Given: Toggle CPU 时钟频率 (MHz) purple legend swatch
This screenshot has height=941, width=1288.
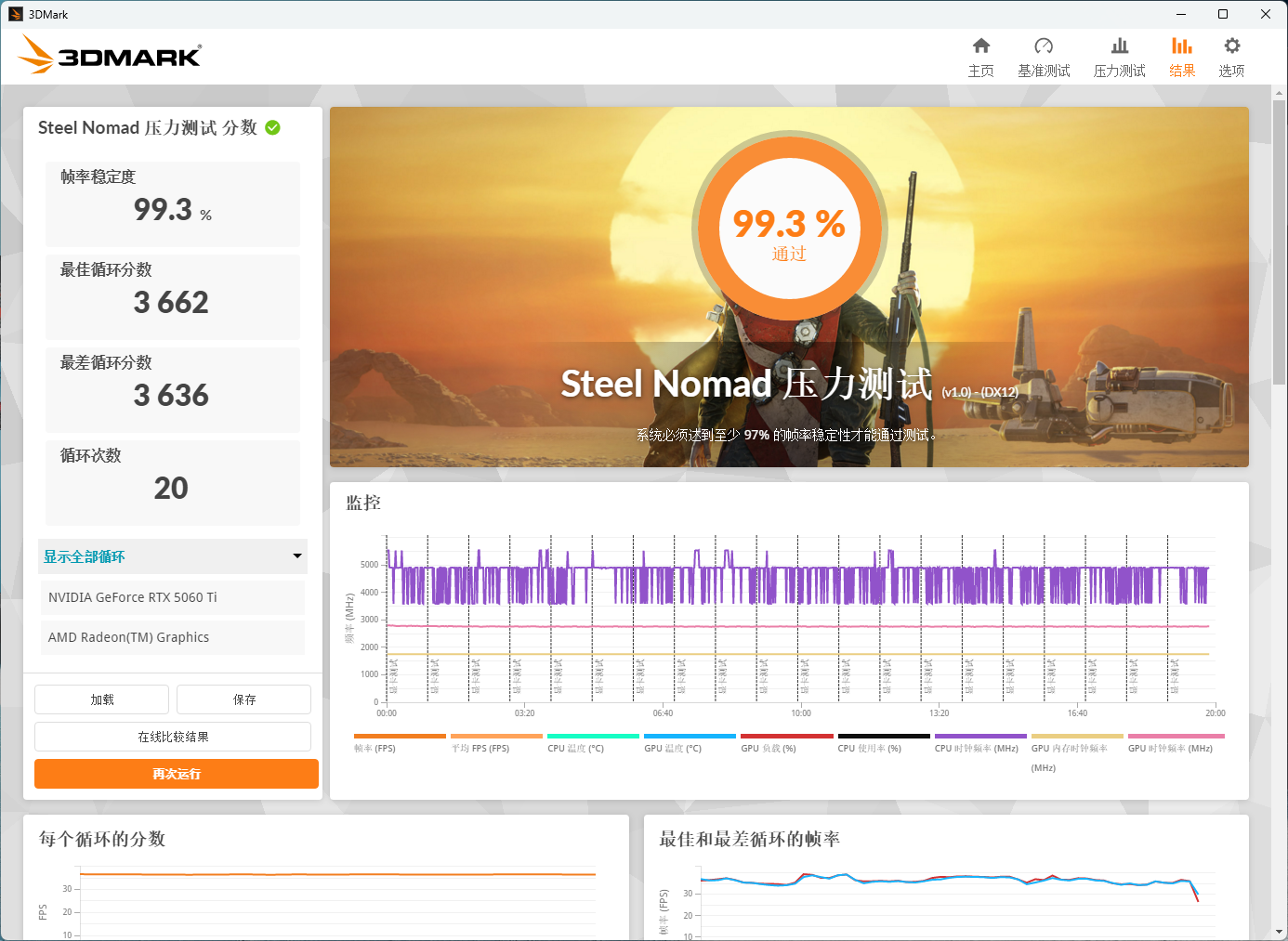Looking at the screenshot, I should [979, 737].
